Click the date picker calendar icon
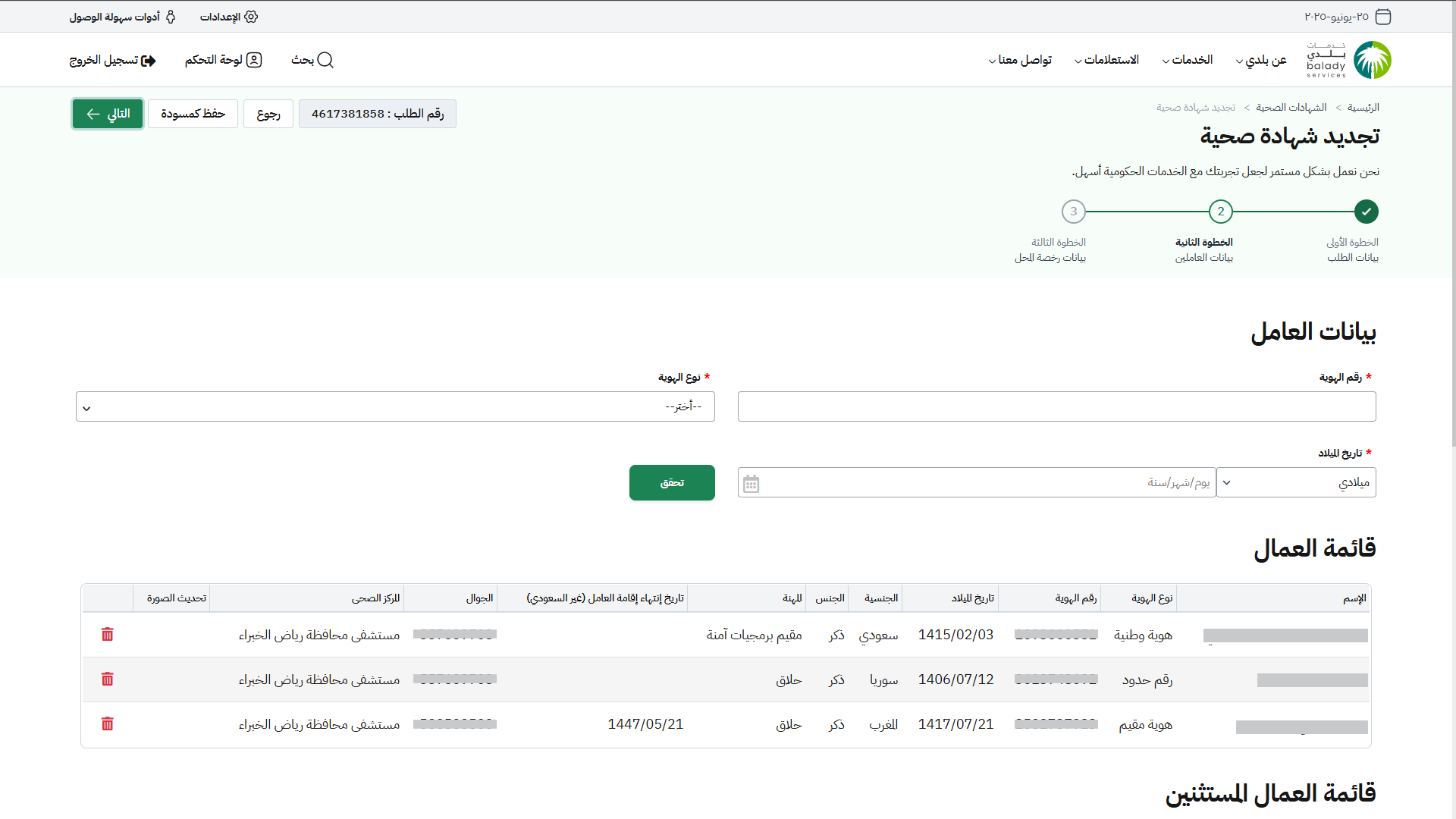 coord(751,484)
